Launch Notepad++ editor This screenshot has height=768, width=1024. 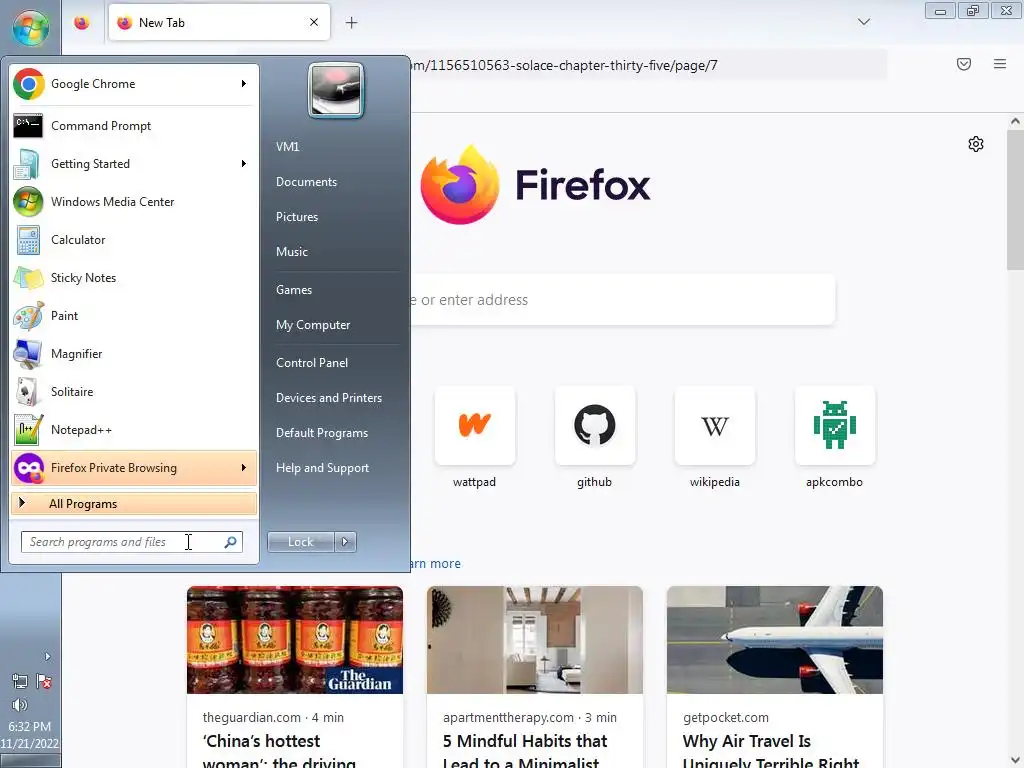pos(133,430)
